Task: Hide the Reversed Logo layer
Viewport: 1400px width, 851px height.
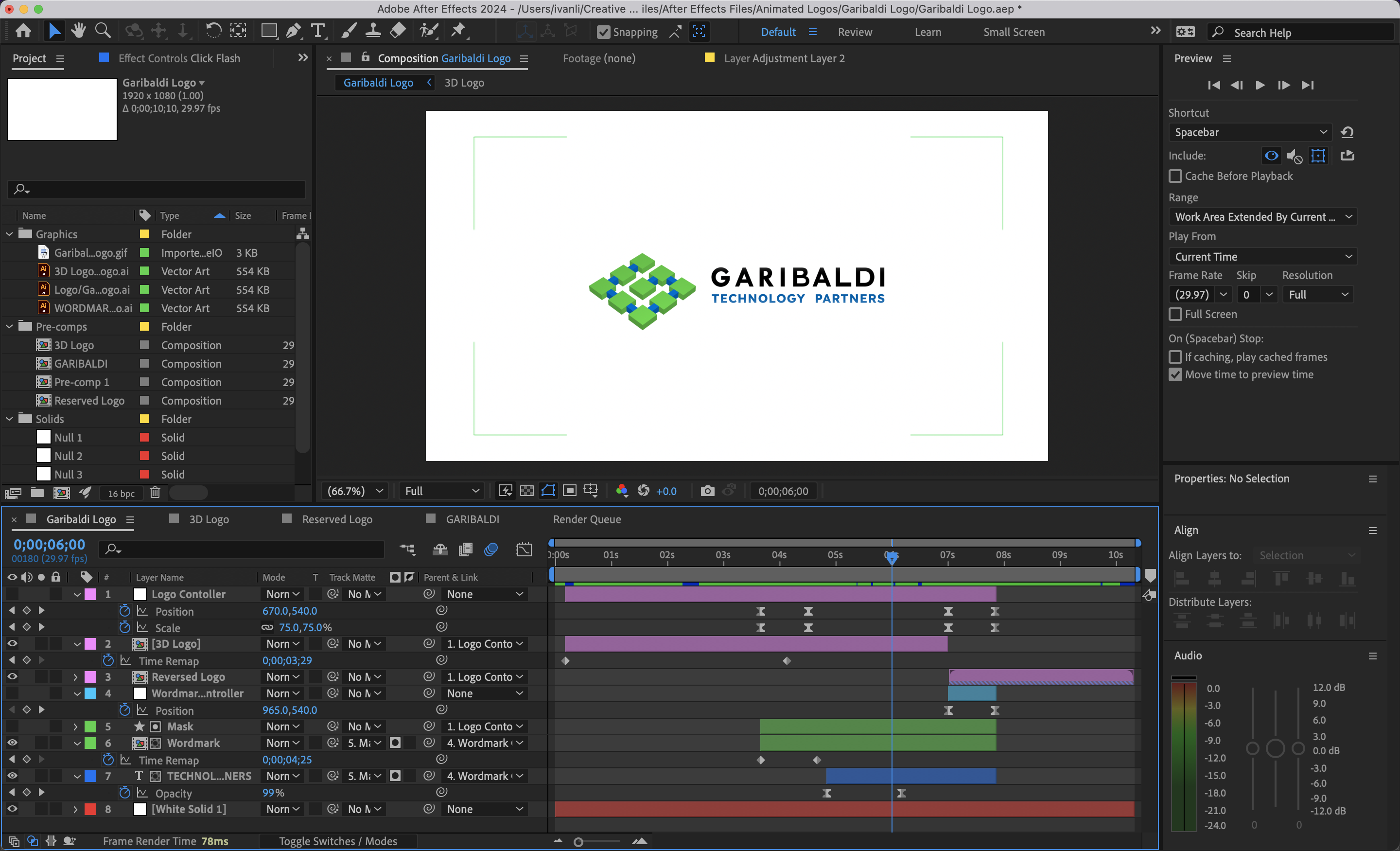Action: tap(12, 676)
